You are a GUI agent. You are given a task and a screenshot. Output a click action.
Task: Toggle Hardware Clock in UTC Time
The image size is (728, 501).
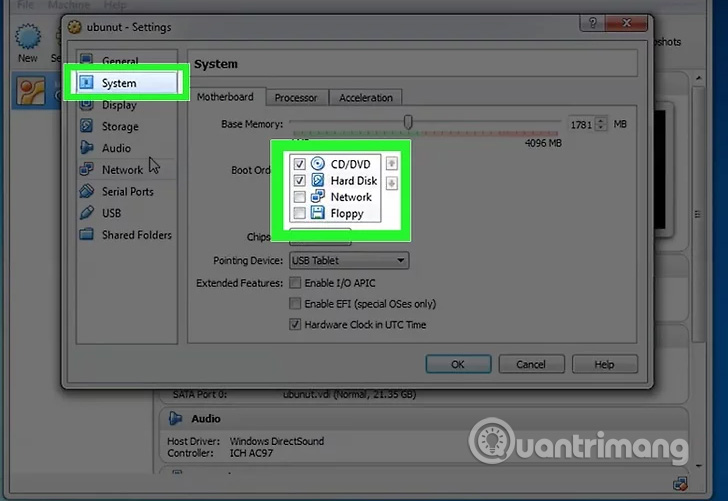pyautogui.click(x=295, y=325)
